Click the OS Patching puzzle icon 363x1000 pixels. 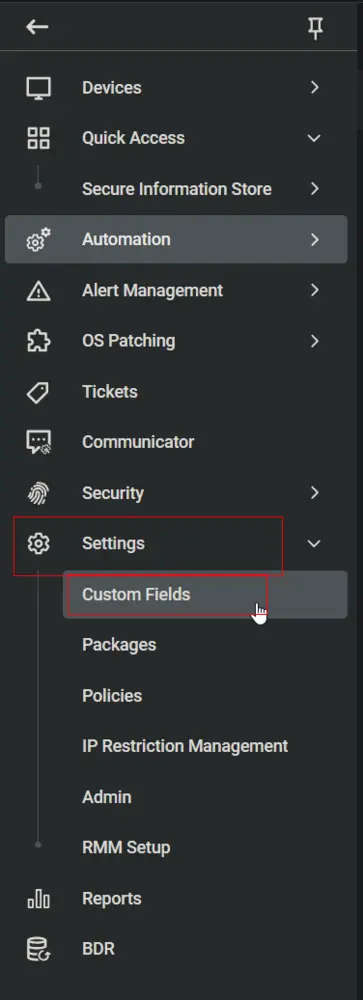click(38, 341)
